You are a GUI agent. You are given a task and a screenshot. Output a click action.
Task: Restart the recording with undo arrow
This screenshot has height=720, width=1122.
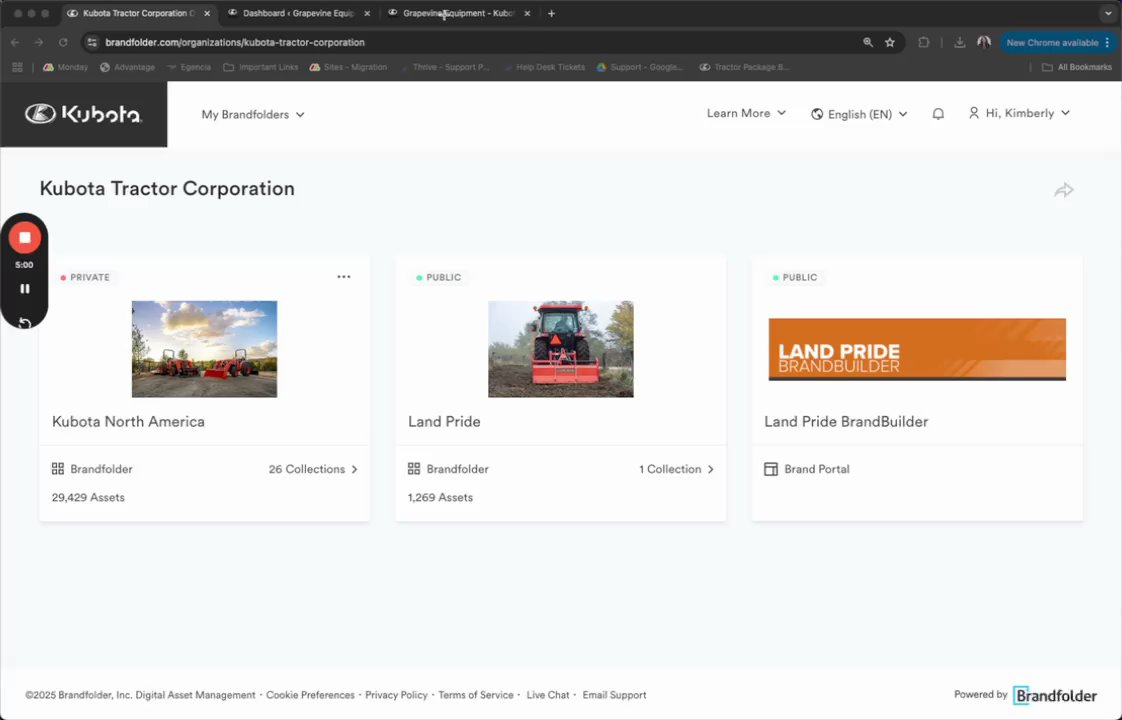24,322
